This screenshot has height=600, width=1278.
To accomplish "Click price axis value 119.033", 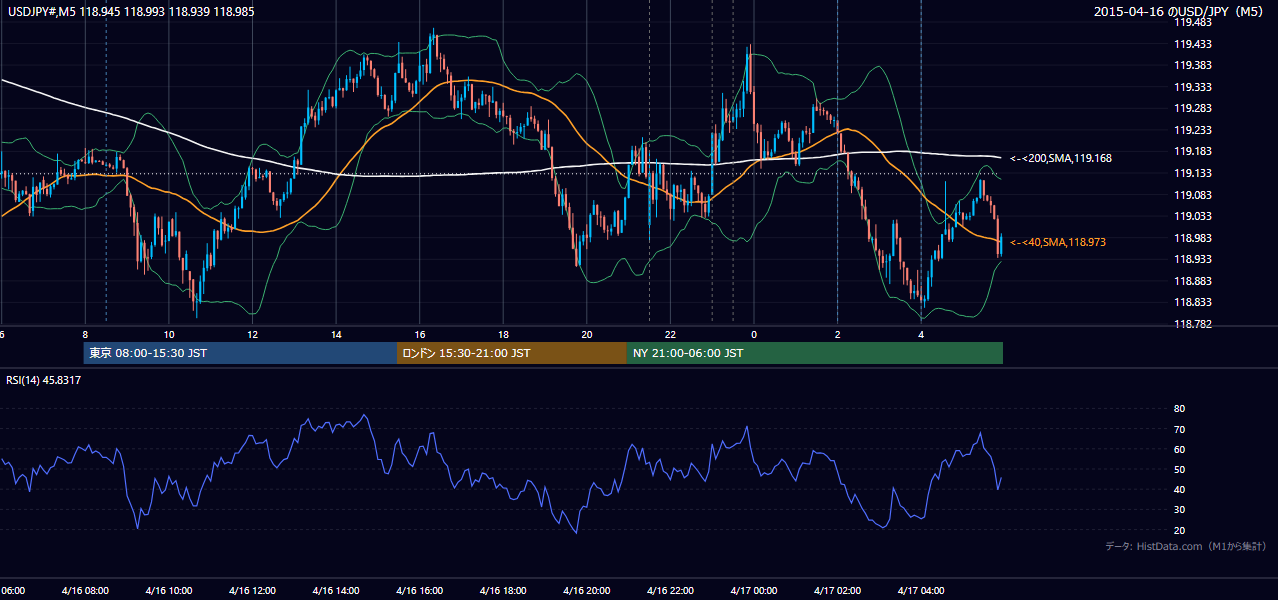I will pyautogui.click(x=1192, y=216).
